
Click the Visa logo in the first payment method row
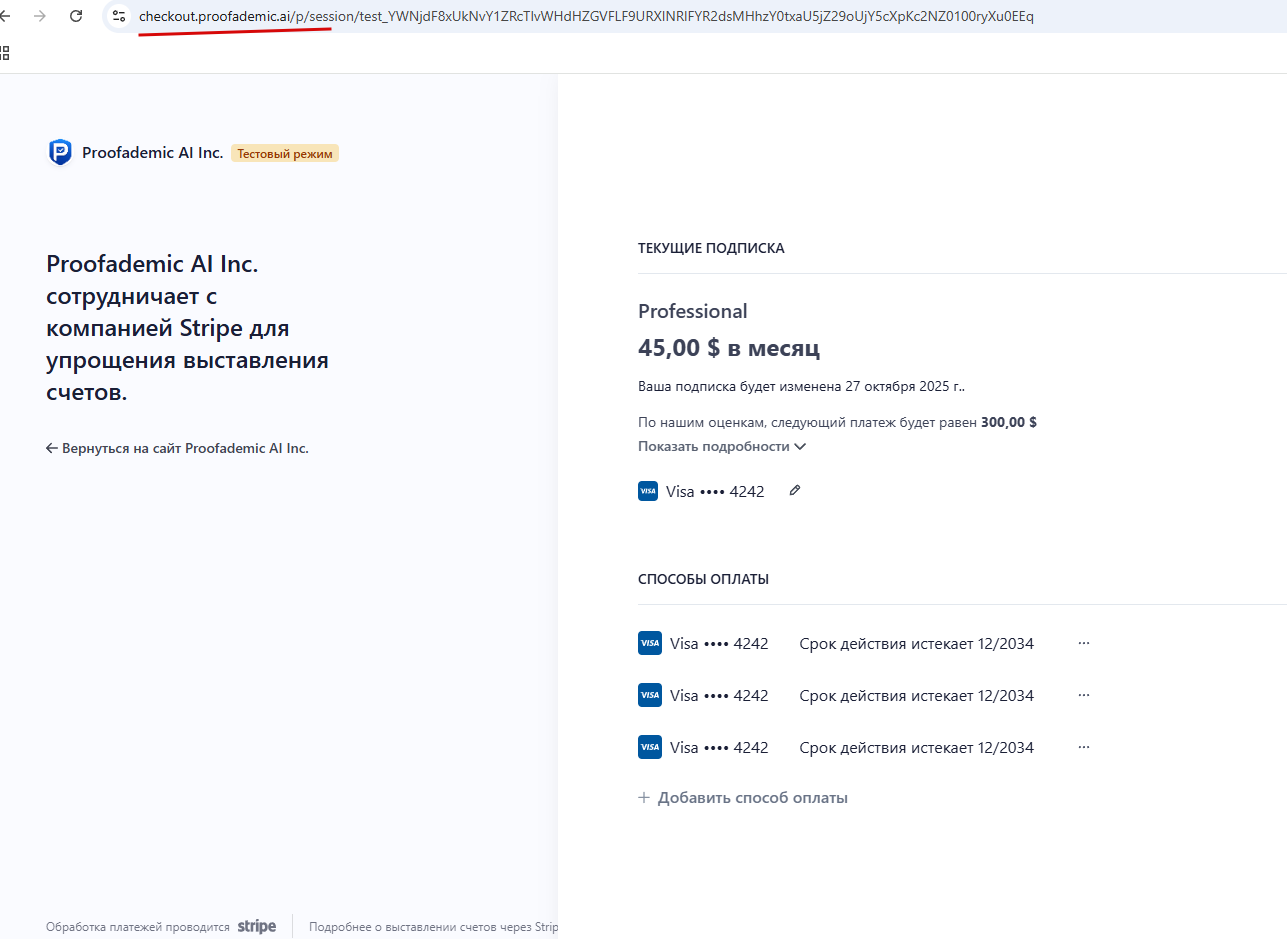pyautogui.click(x=650, y=643)
